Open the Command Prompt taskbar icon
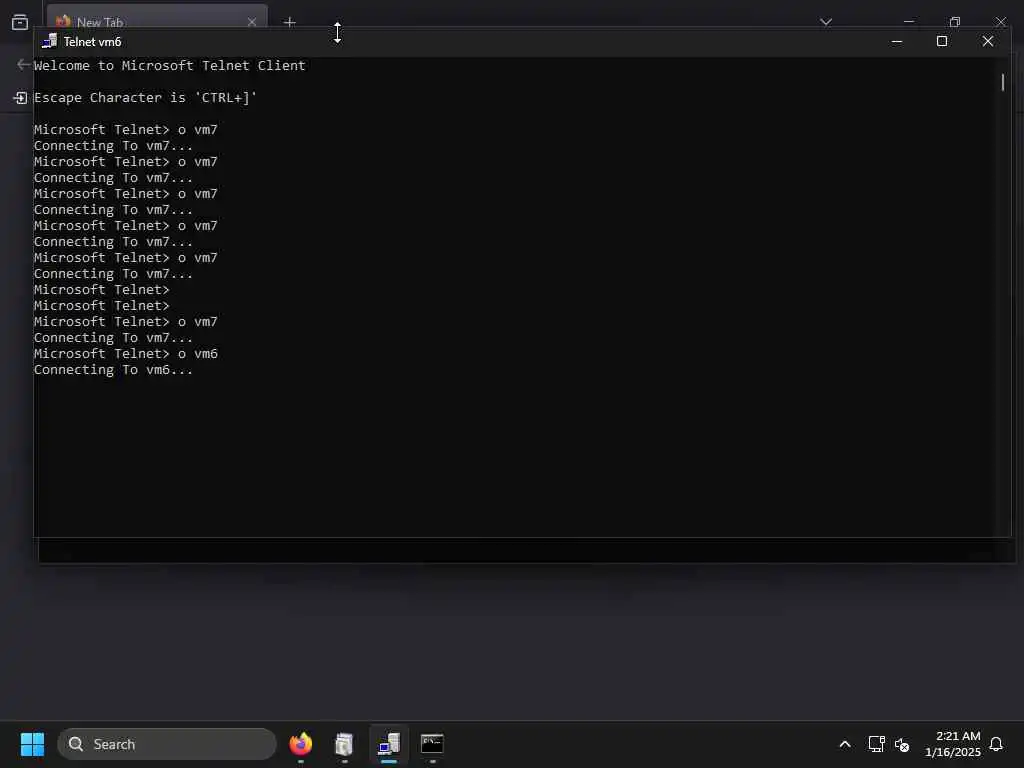Viewport: 1024px width, 768px height. click(x=432, y=744)
